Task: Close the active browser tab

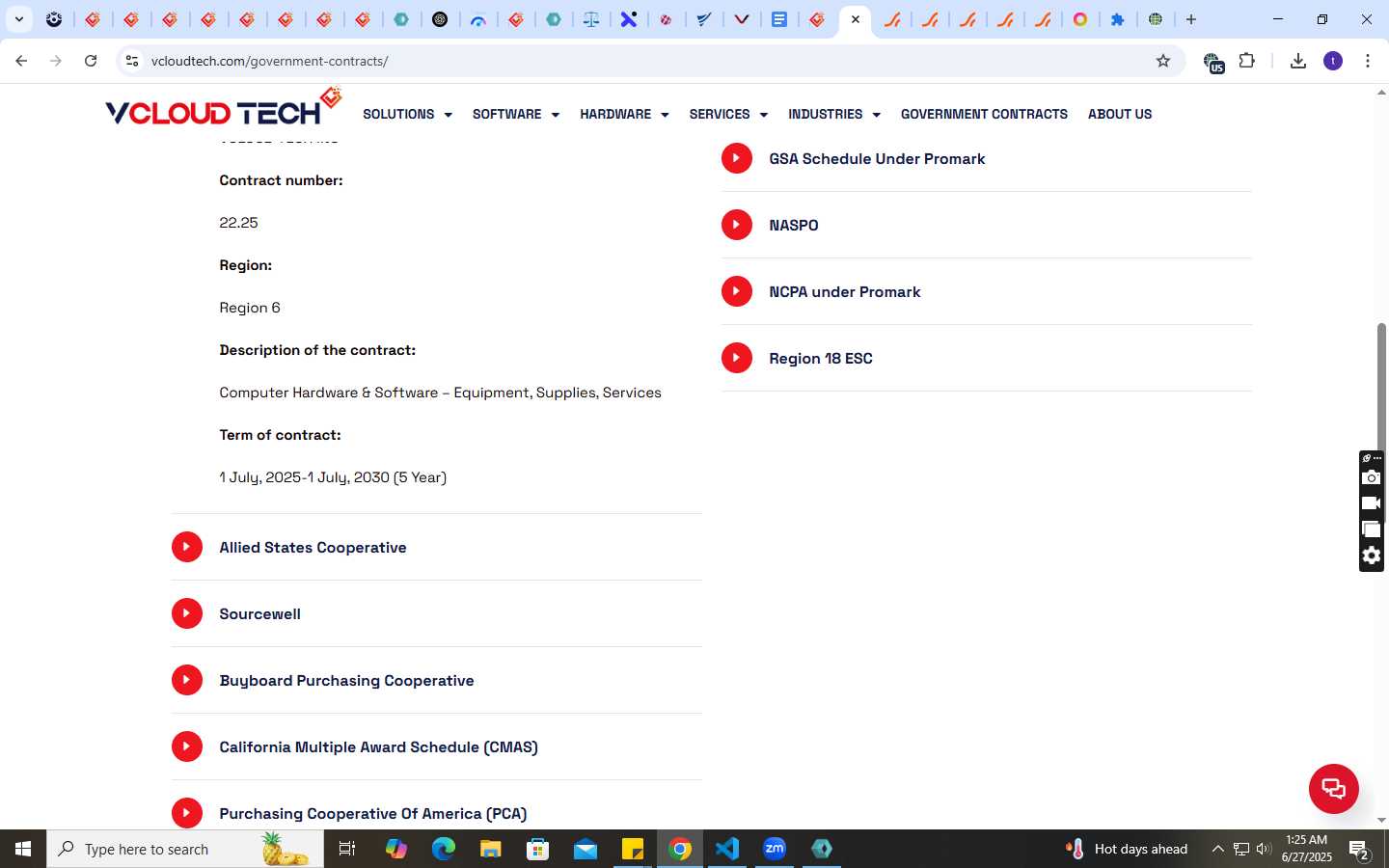Action: [x=855, y=19]
